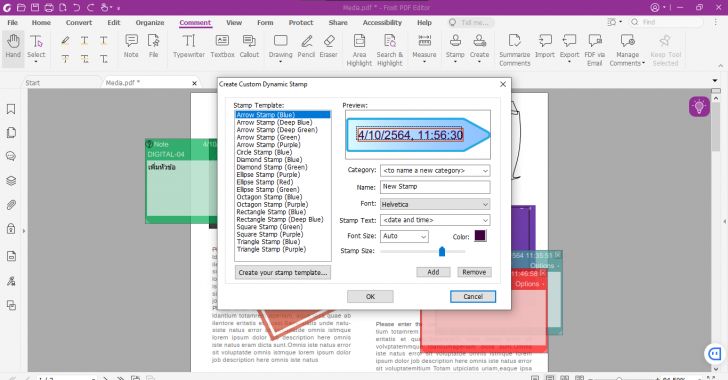Click the Tell me search box
The height and width of the screenshot is (380, 728).
pos(471,22)
